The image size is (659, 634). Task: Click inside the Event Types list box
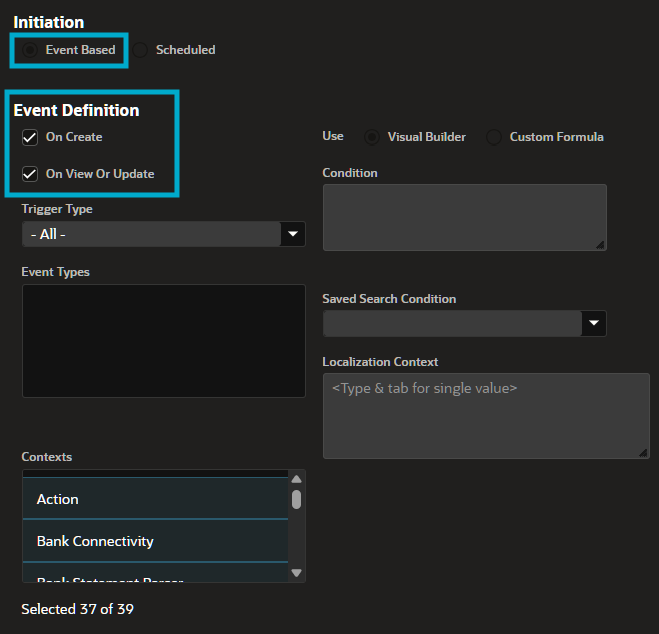pyautogui.click(x=164, y=341)
